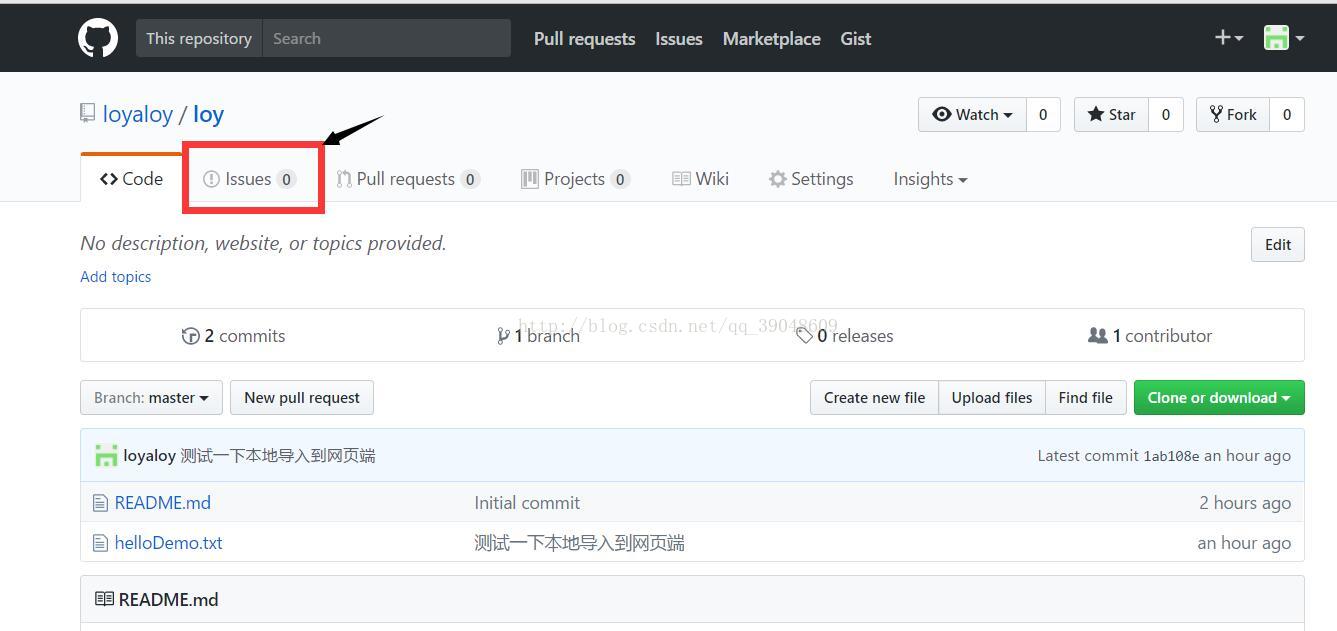This screenshot has width=1337, height=631.
Task: Click Find file button
Action: pyautogui.click(x=1086, y=397)
